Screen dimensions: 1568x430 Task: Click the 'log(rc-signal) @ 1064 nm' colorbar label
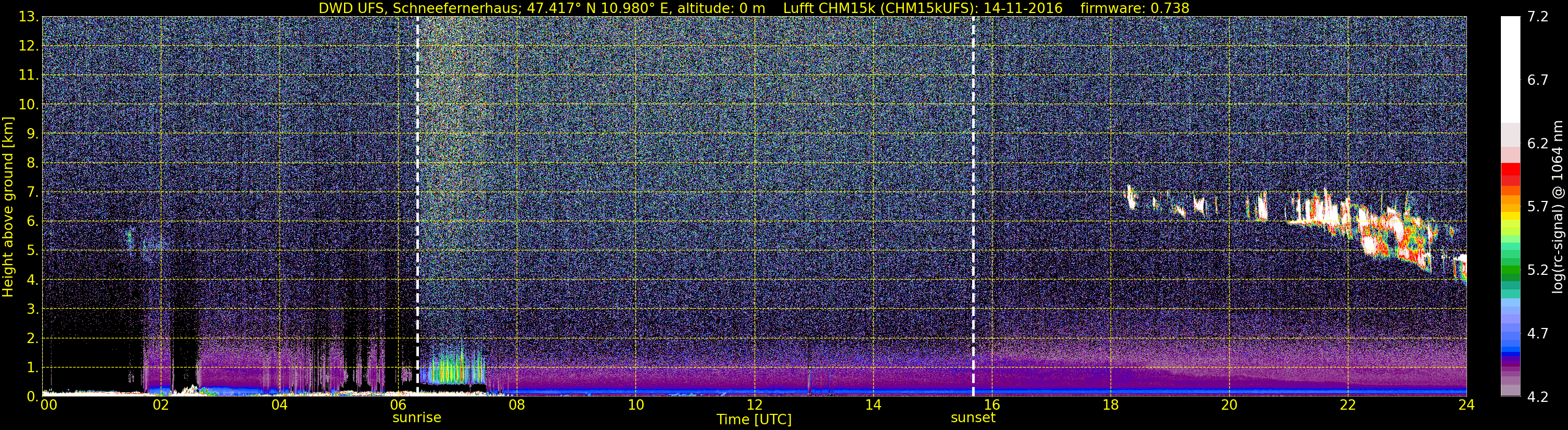[1558, 207]
